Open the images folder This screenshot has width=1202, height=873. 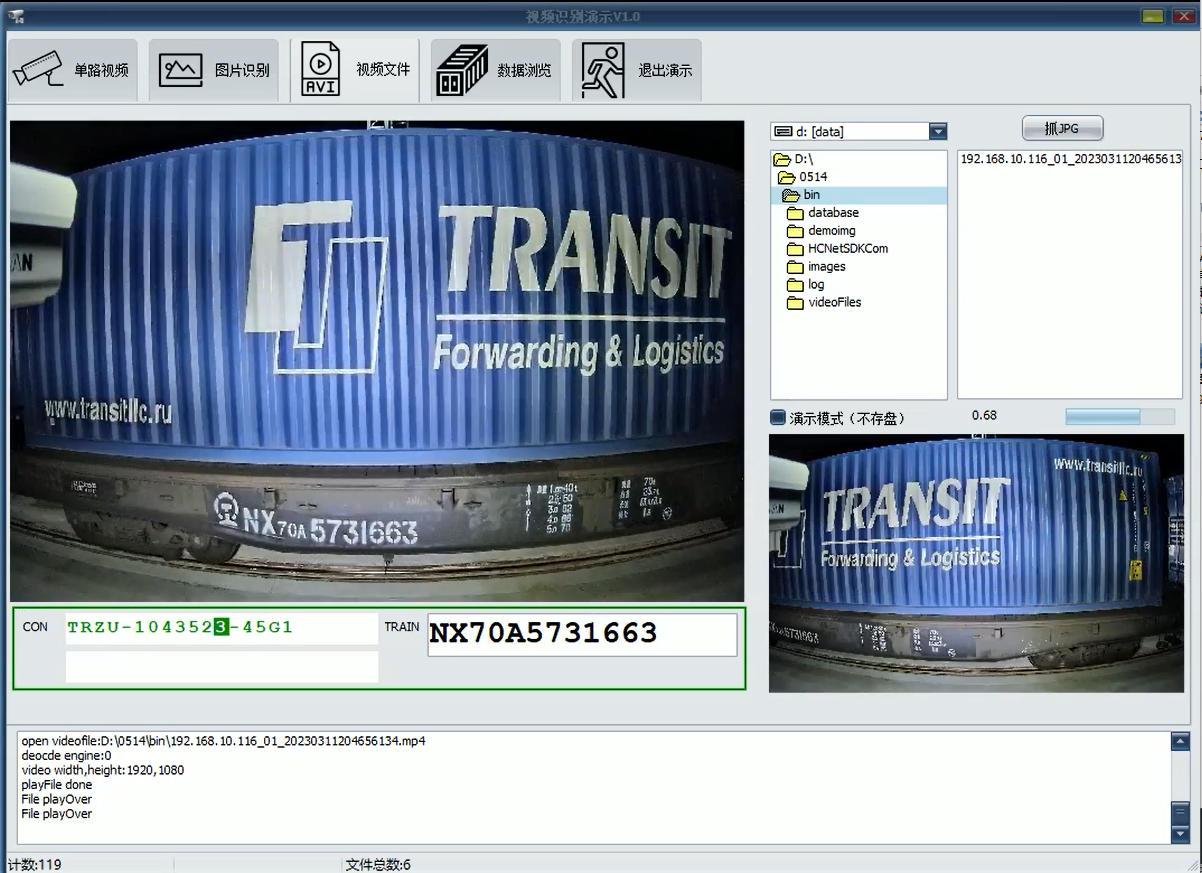[x=816, y=267]
